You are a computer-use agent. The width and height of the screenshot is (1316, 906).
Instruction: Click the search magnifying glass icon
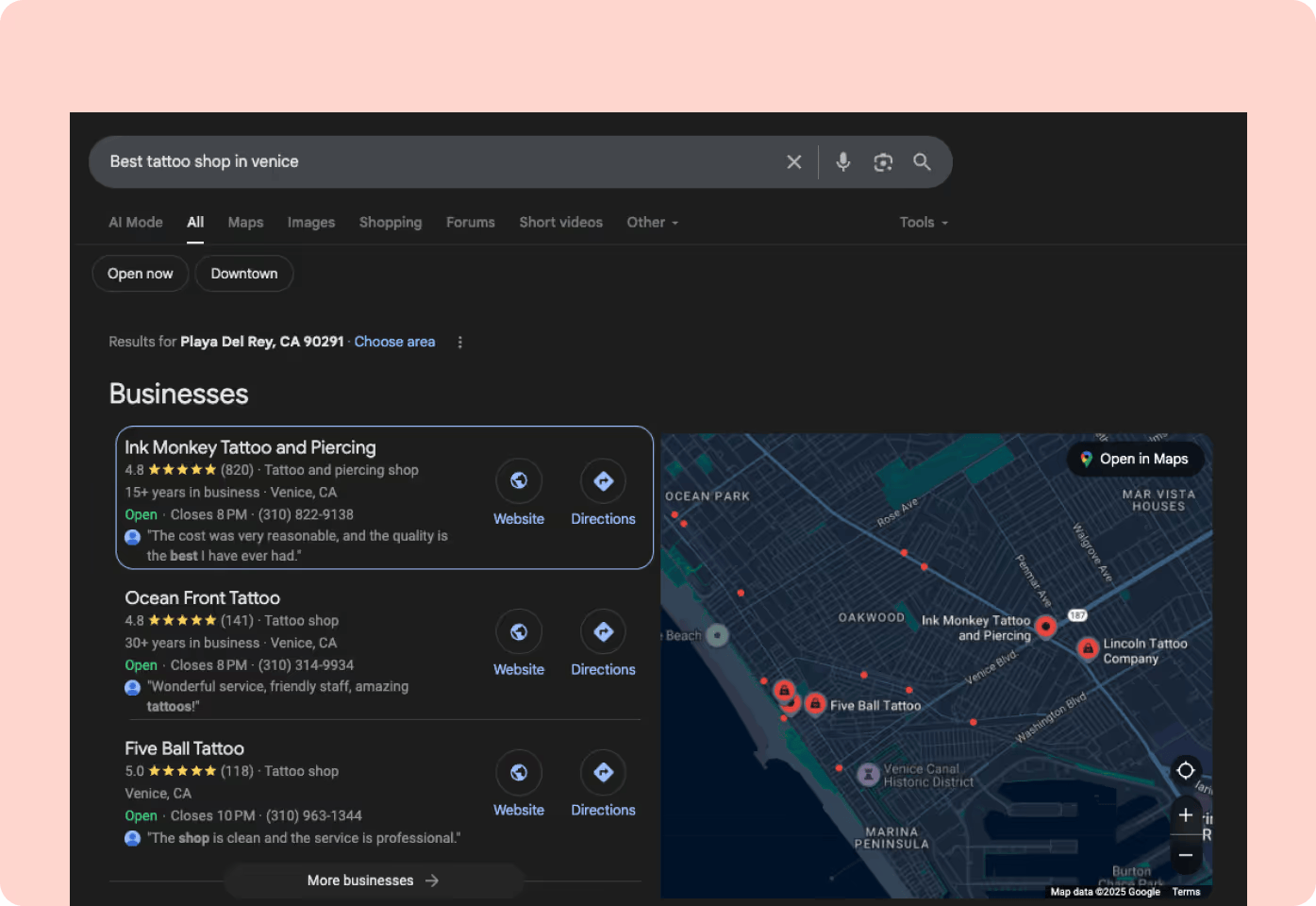tap(922, 161)
